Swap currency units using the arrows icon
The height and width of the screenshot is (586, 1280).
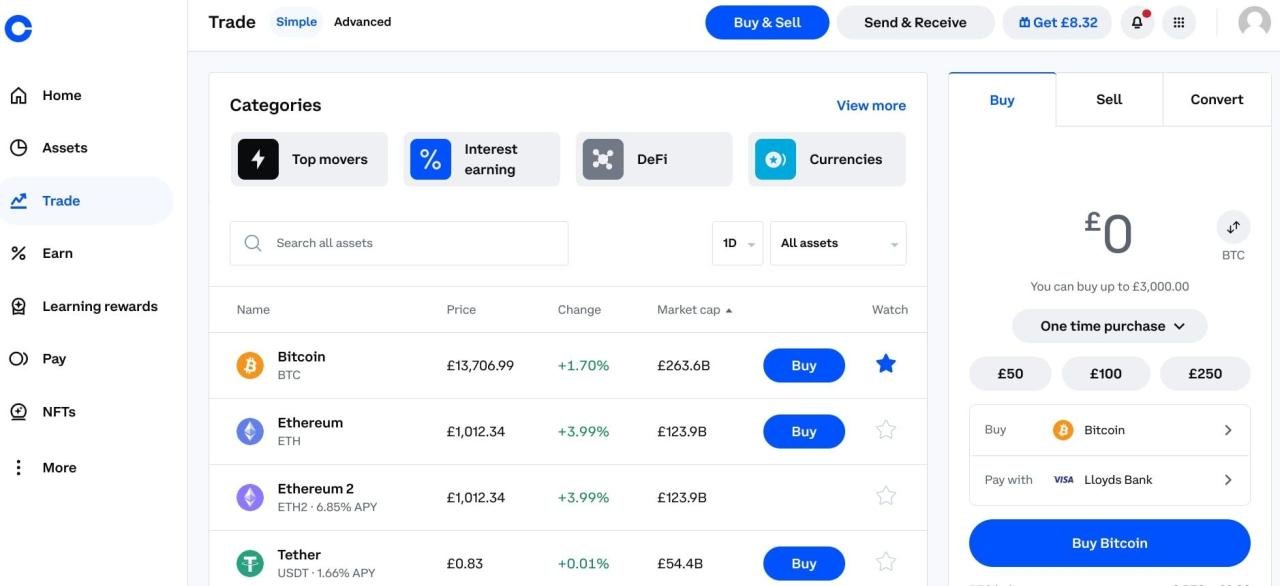point(1233,226)
